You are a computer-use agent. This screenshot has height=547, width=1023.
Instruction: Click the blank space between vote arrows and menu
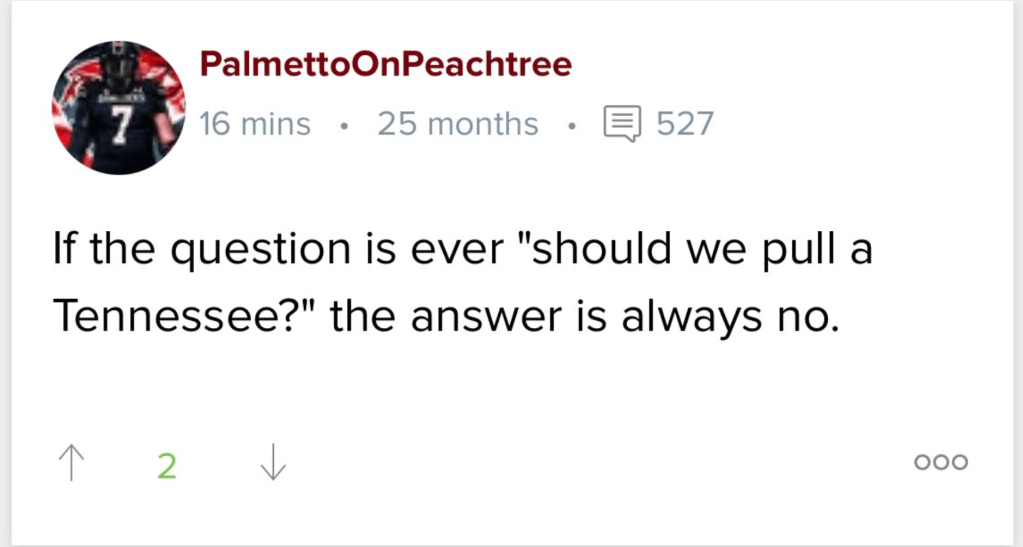[600, 464]
